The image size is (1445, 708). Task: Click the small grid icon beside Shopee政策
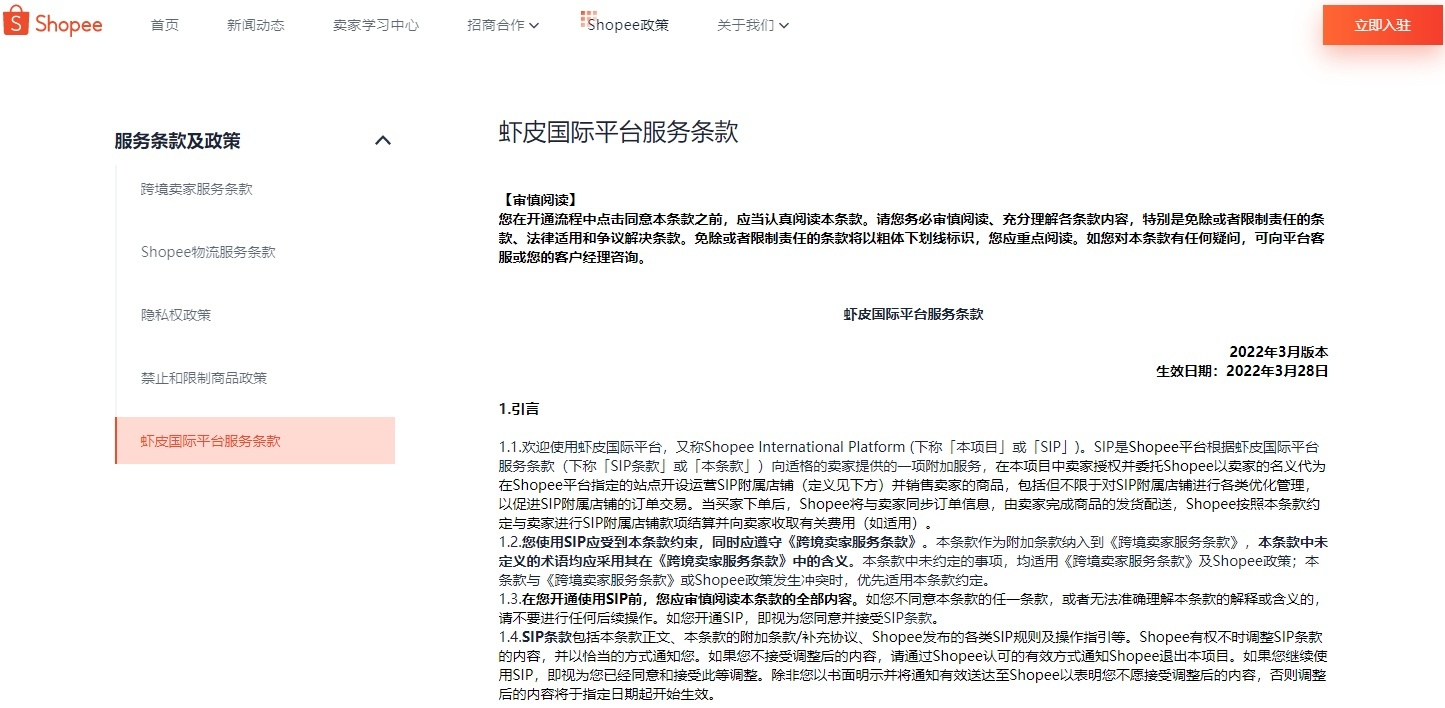pos(585,19)
